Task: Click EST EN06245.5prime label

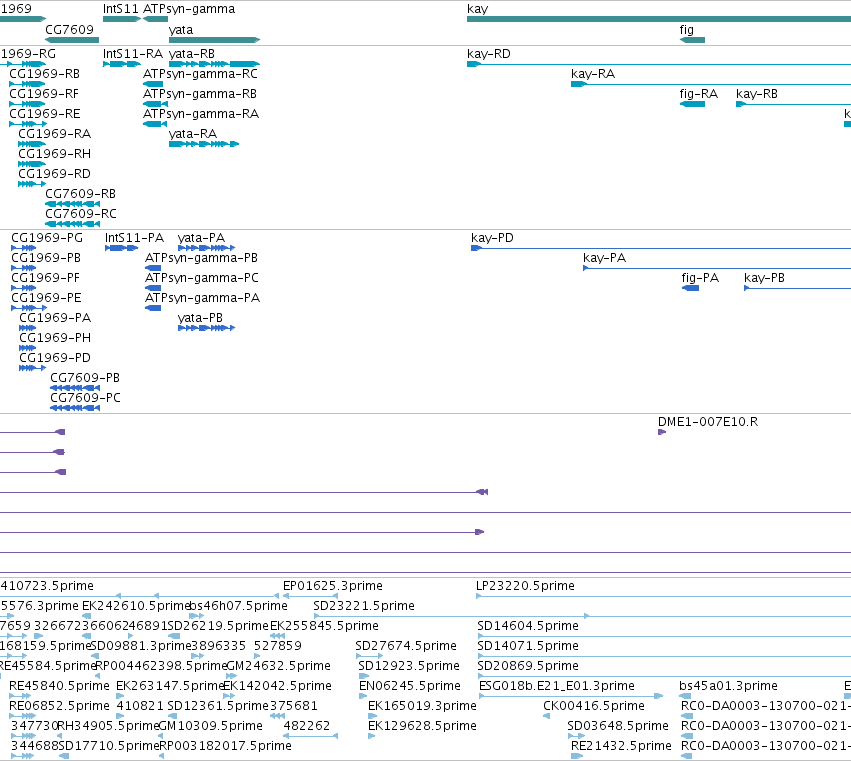Action: coord(409,686)
